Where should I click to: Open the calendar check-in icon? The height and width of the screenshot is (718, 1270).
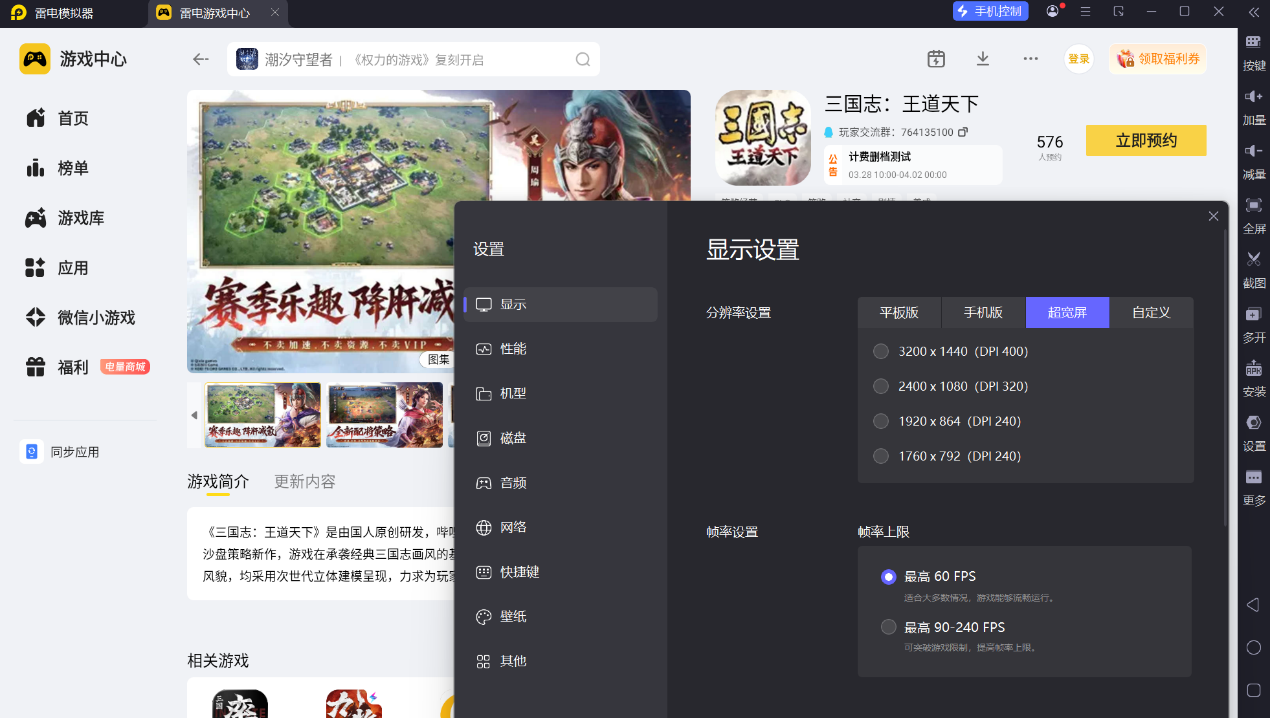click(x=936, y=59)
